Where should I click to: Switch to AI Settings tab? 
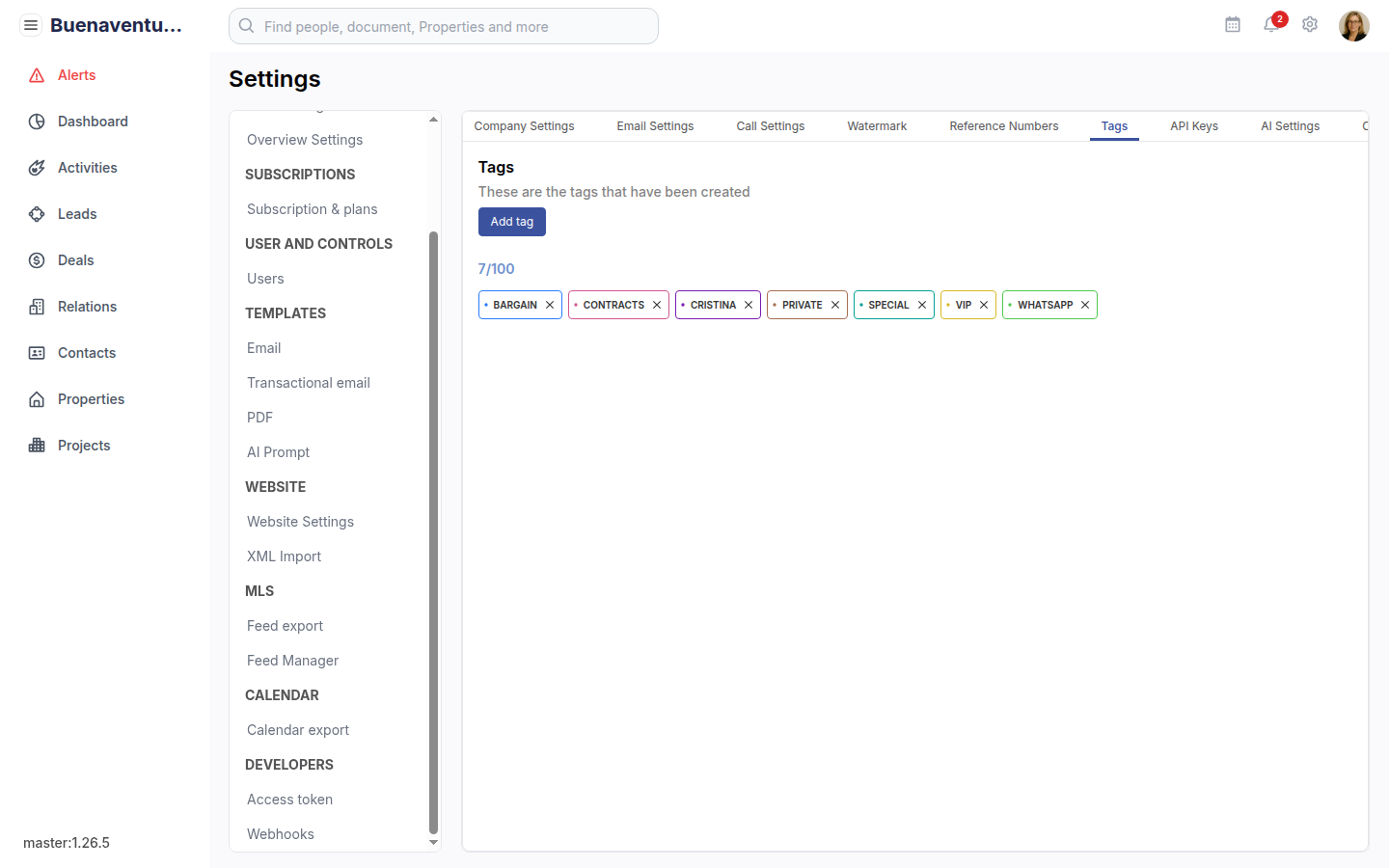1291,126
